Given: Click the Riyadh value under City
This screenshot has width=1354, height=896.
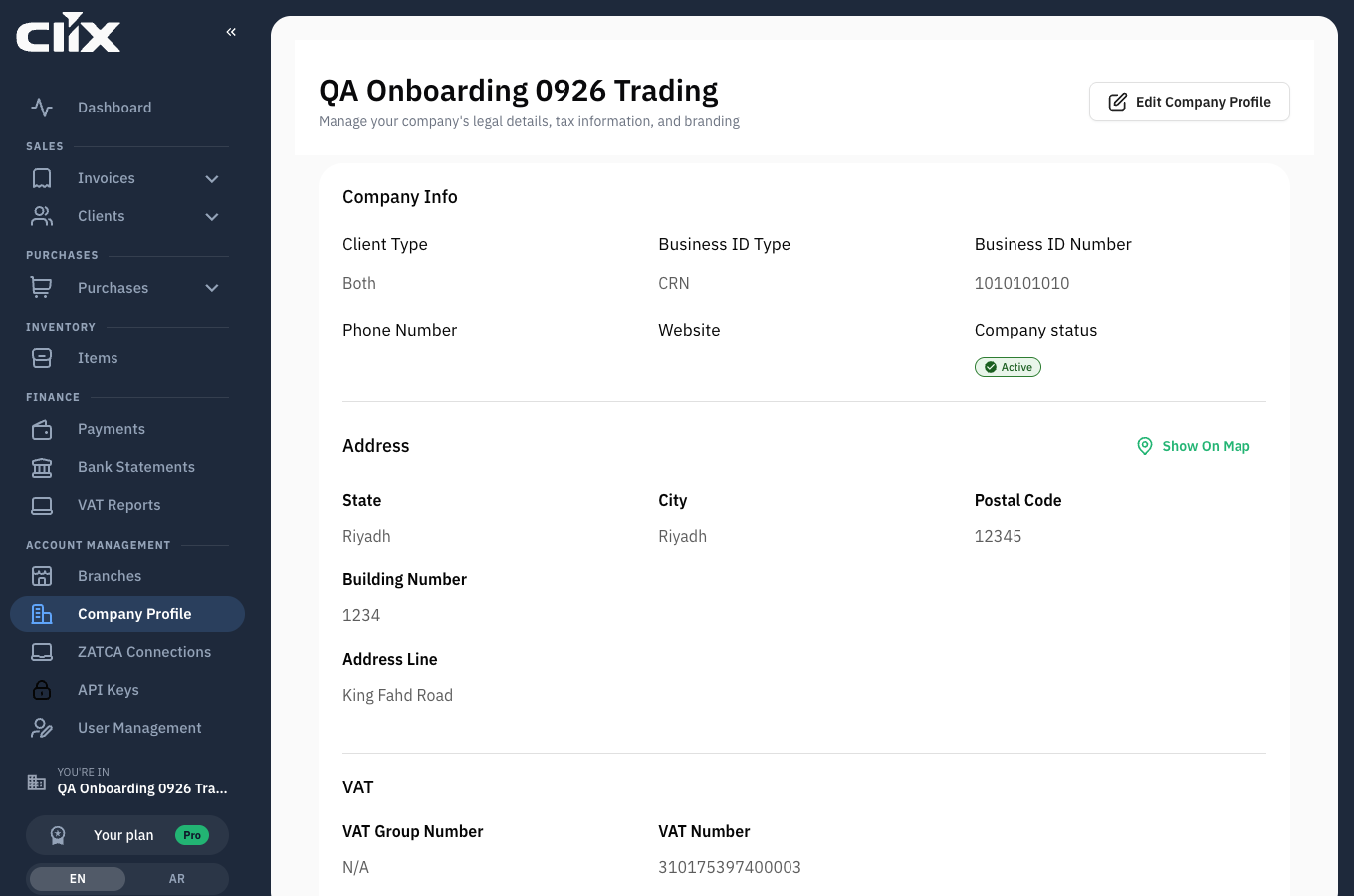Looking at the screenshot, I should coord(682,536).
